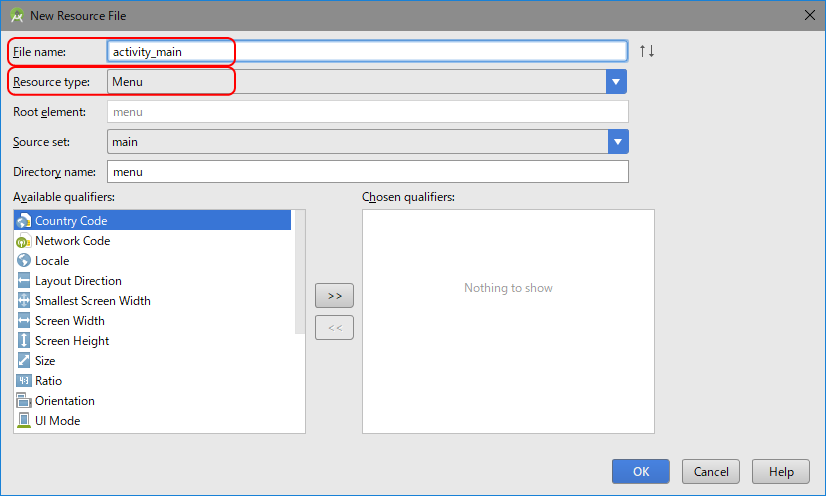
Task: Select Layout Direction qualifier text
Action: point(78,281)
